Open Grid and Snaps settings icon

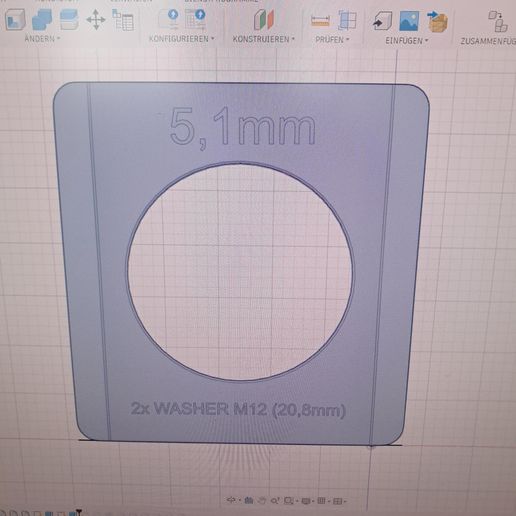tap(321, 501)
